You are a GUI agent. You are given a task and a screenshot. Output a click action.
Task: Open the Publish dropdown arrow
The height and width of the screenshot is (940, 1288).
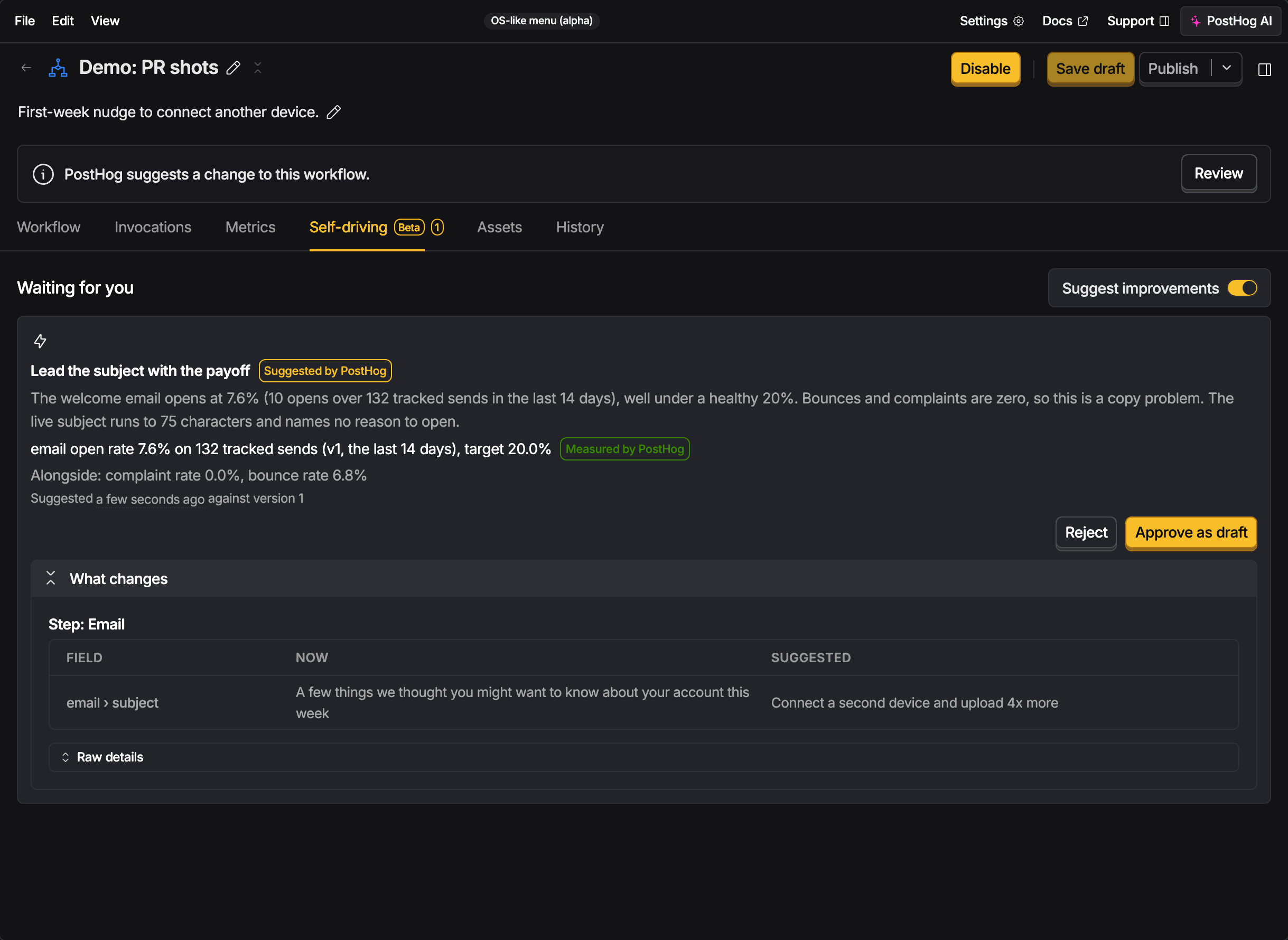click(1227, 68)
